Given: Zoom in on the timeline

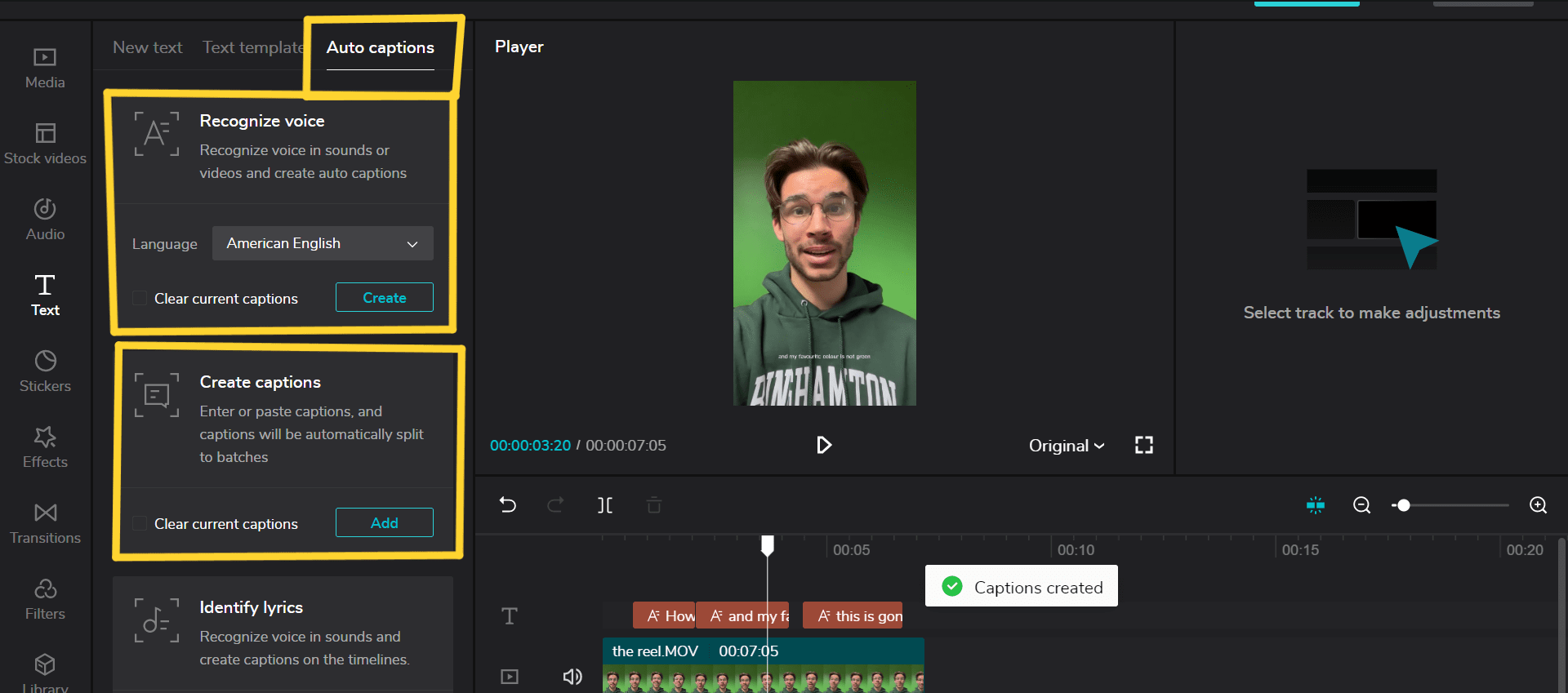Looking at the screenshot, I should (x=1538, y=505).
